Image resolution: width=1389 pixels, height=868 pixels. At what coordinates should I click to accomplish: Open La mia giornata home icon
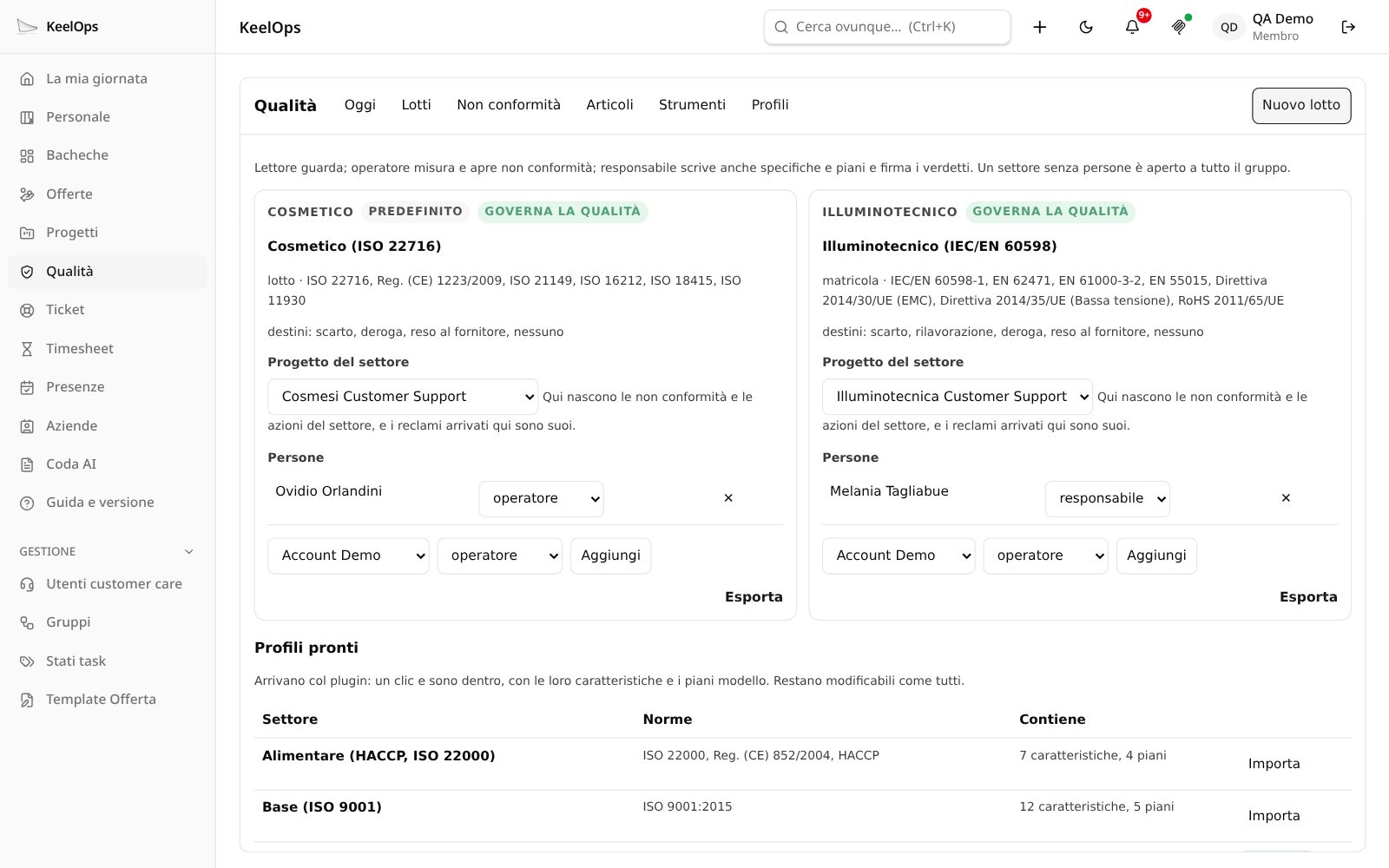click(x=27, y=79)
